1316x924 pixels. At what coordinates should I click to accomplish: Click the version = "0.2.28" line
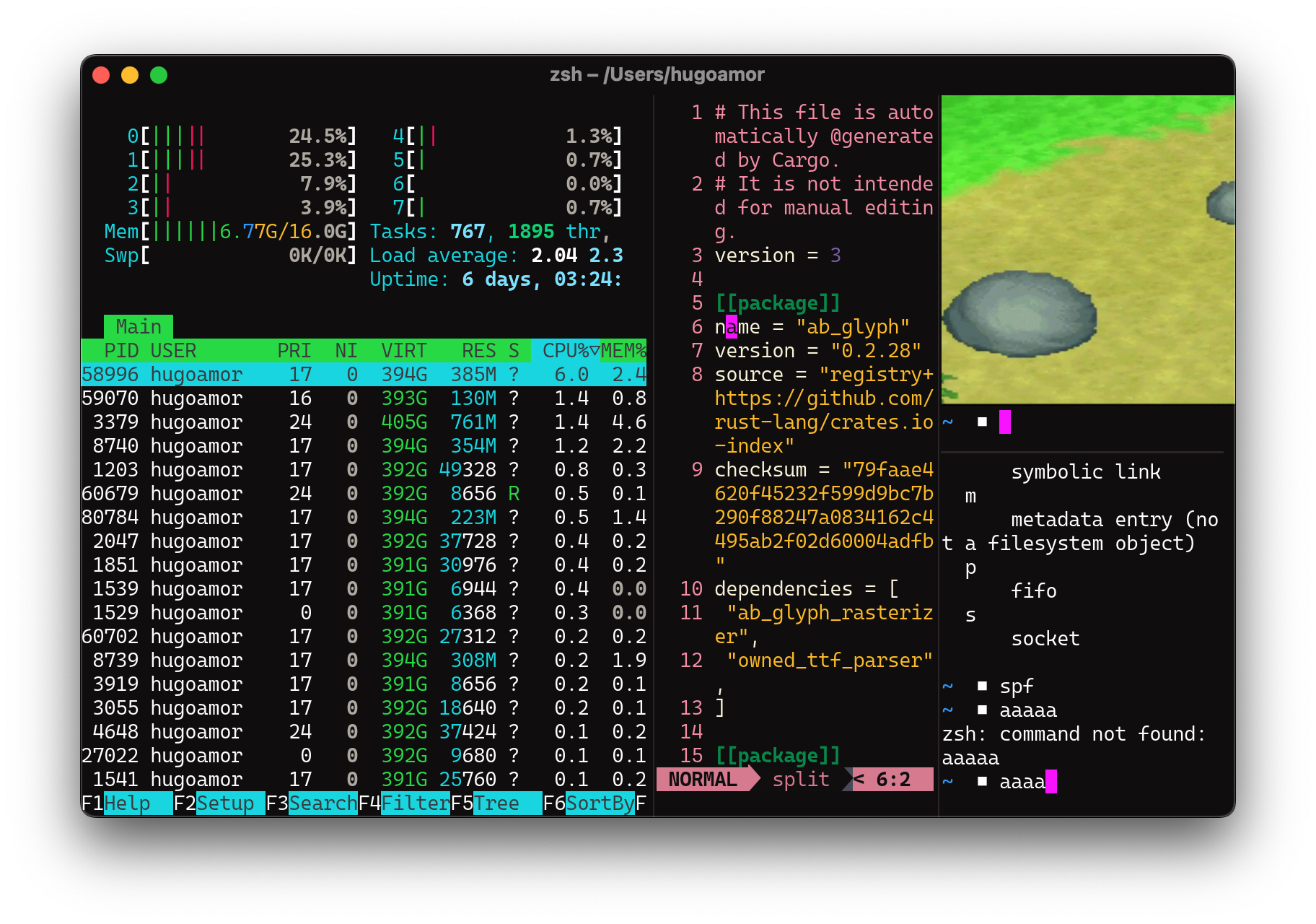click(818, 350)
